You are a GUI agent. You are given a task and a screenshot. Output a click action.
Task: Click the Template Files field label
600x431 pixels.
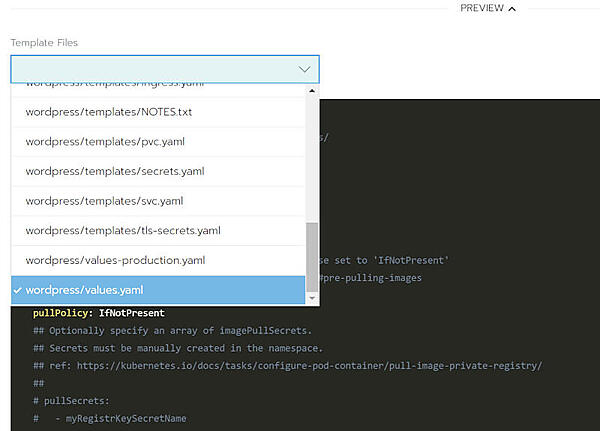click(x=44, y=43)
